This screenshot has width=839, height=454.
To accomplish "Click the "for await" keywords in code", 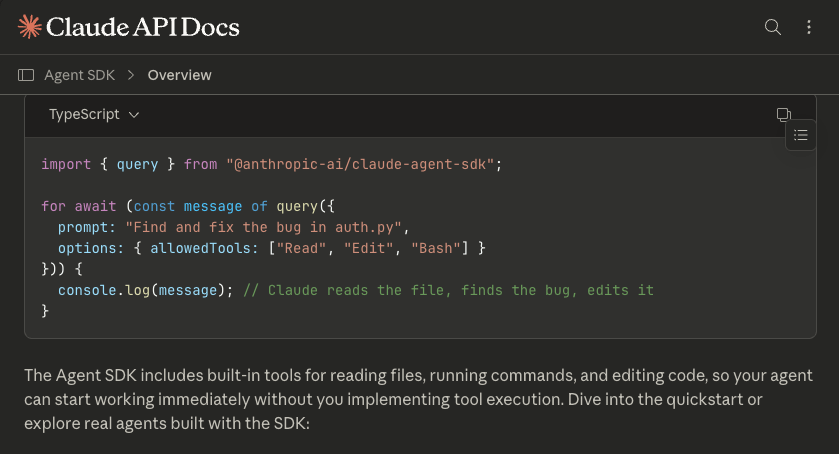I will (79, 207).
